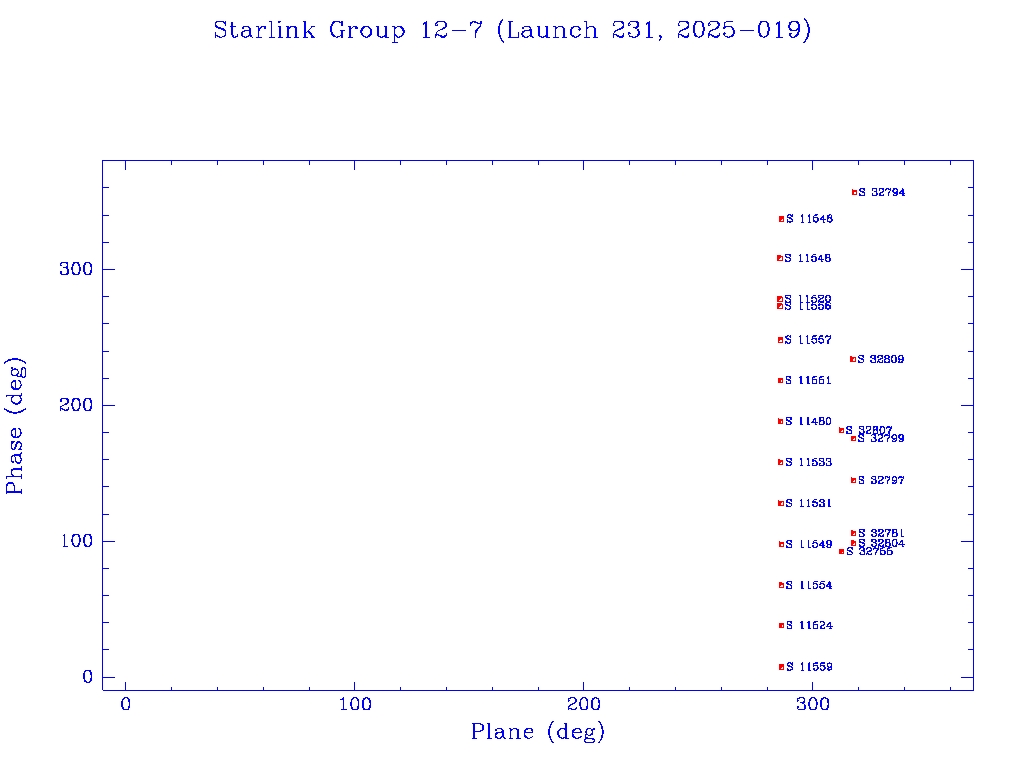Click the 200 tick label on Phase axis

coord(76,405)
